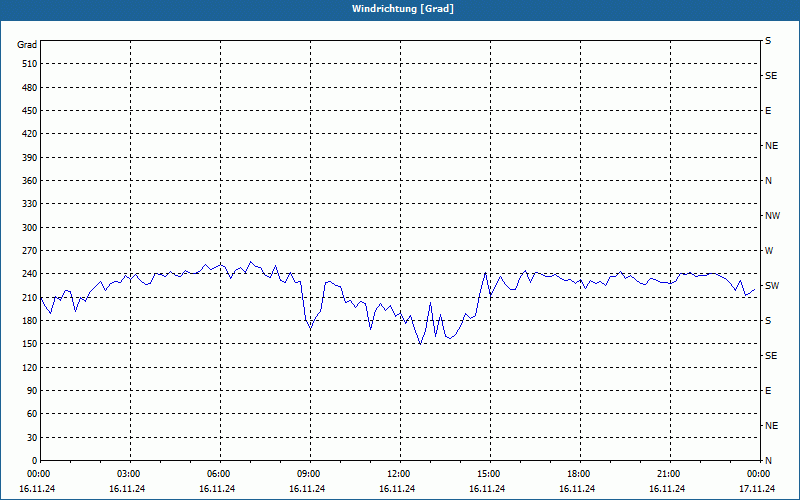
Task: Click the SE compass label near the 120 gridline
Action: pyautogui.click(x=771, y=356)
